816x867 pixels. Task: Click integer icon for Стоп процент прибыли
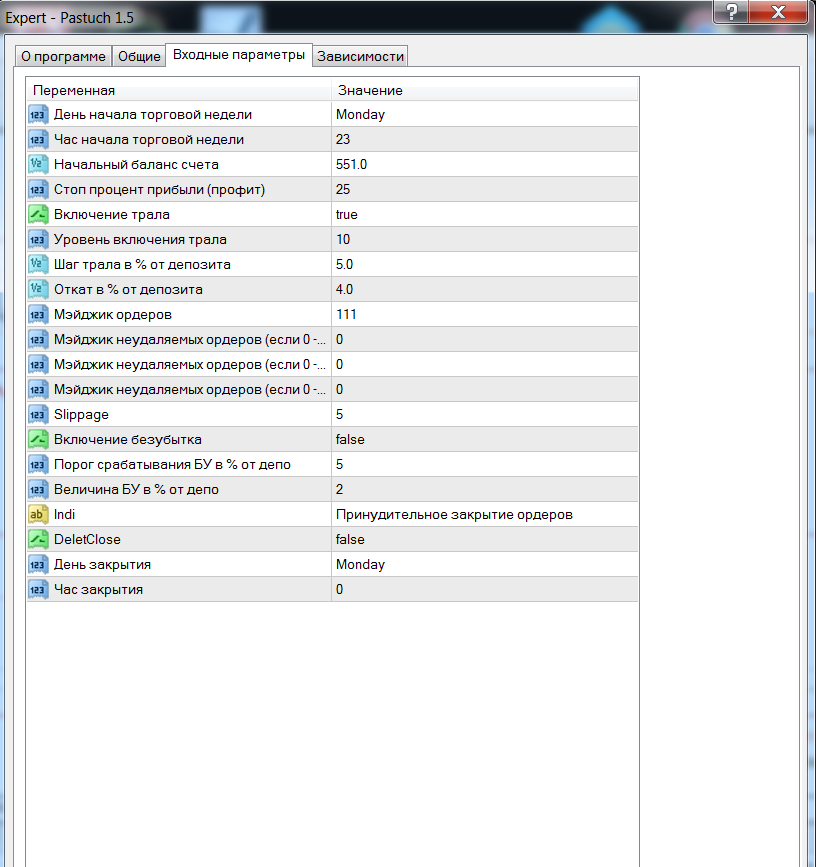(38, 190)
